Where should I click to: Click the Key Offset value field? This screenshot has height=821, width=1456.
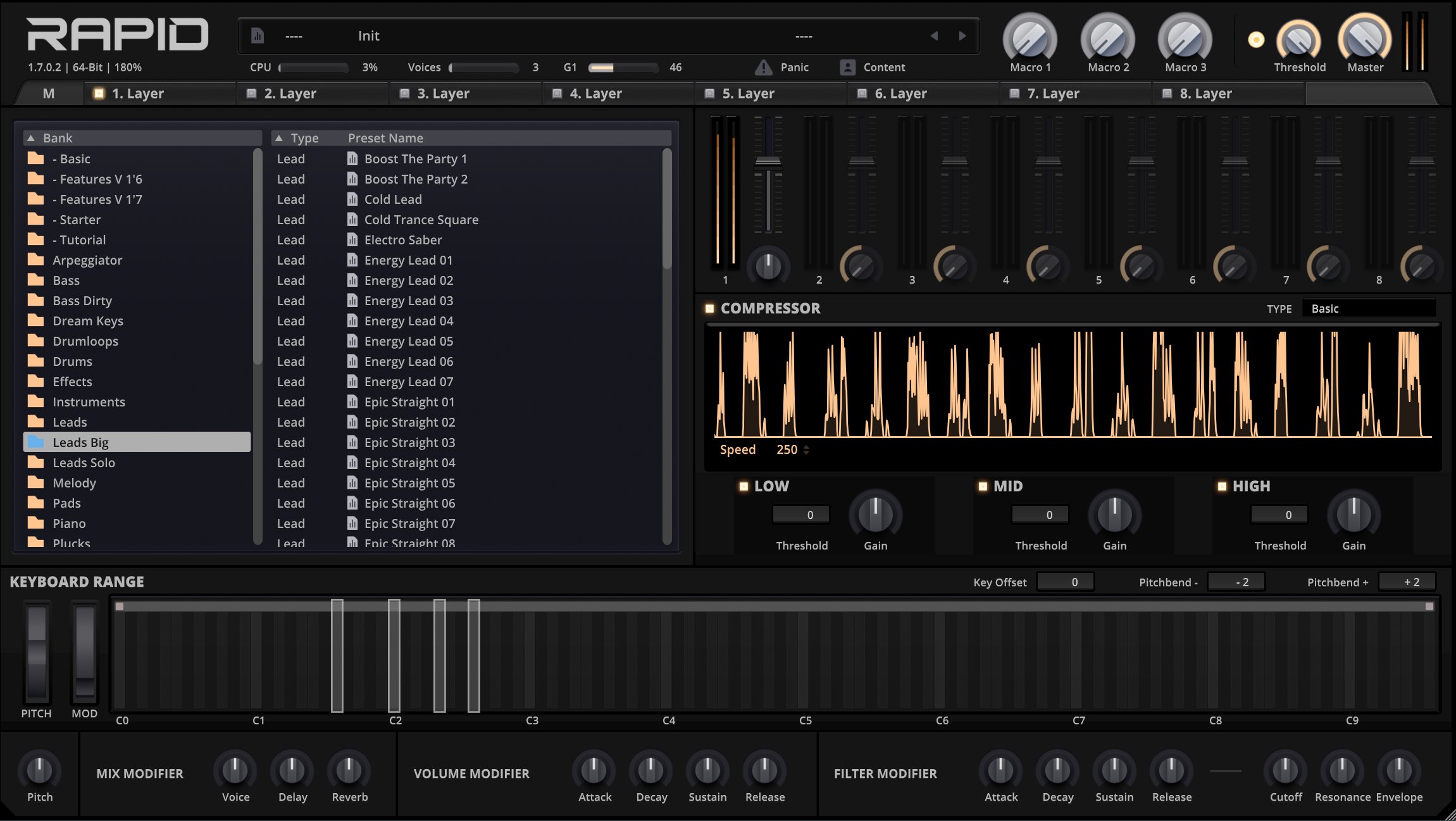[1066, 582]
